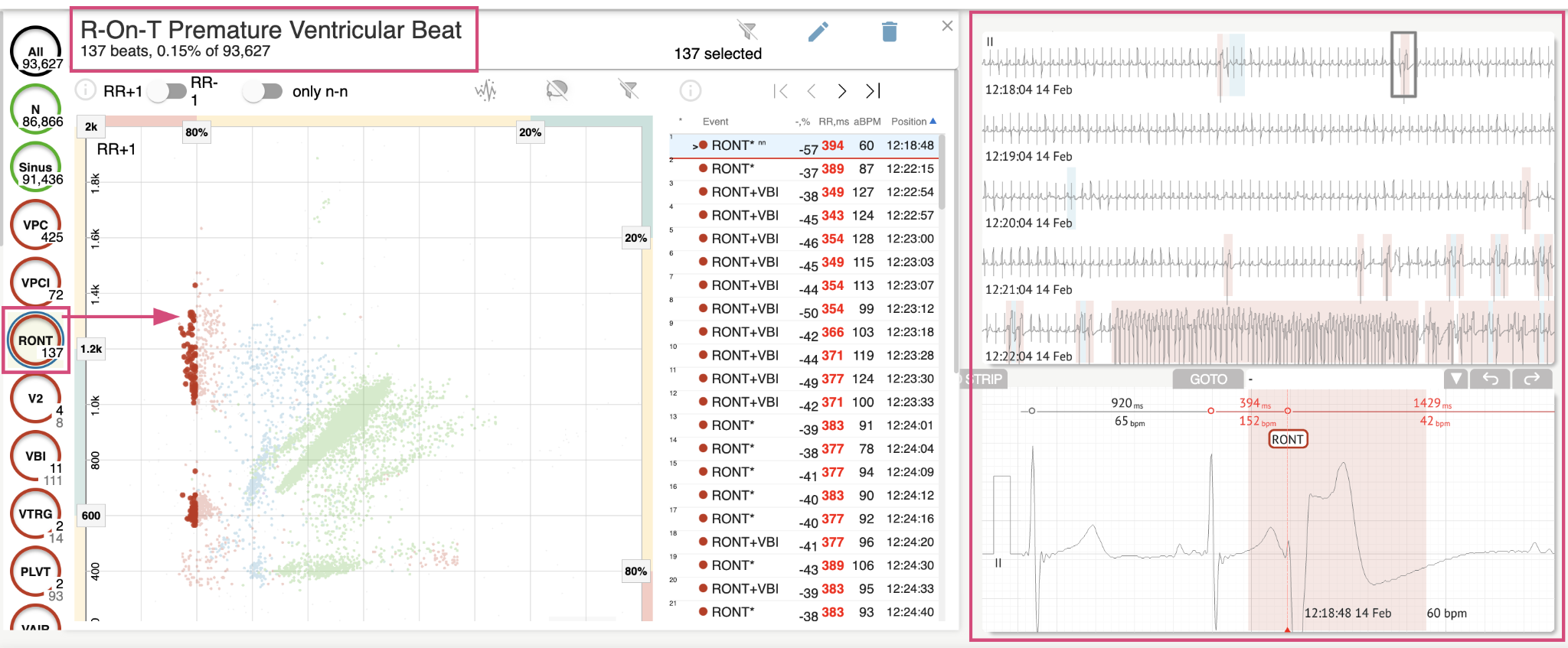Go to next event with right chevron
The height and width of the screenshot is (648, 1568).
tap(842, 92)
